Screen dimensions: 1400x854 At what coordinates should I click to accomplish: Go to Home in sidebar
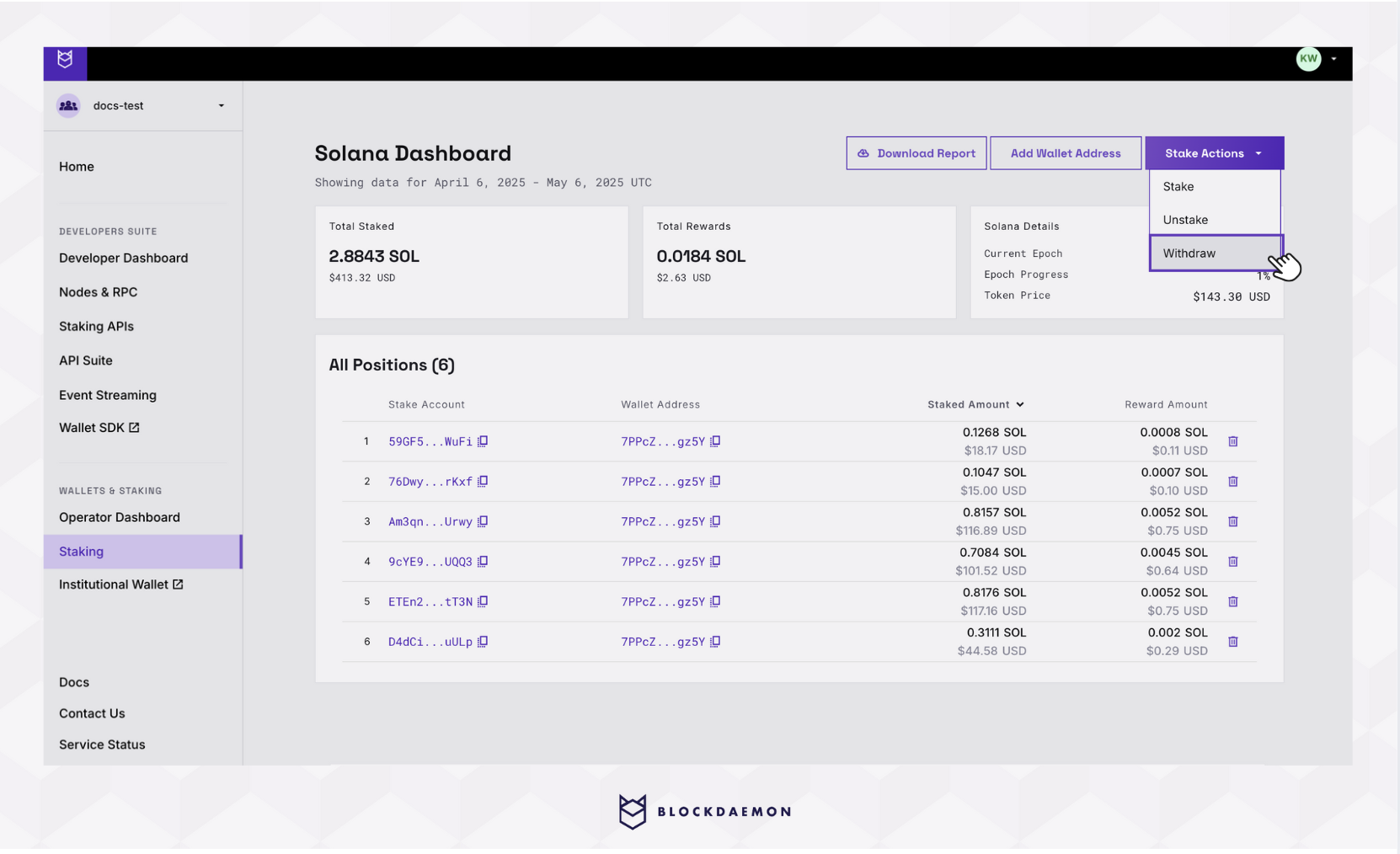77,167
